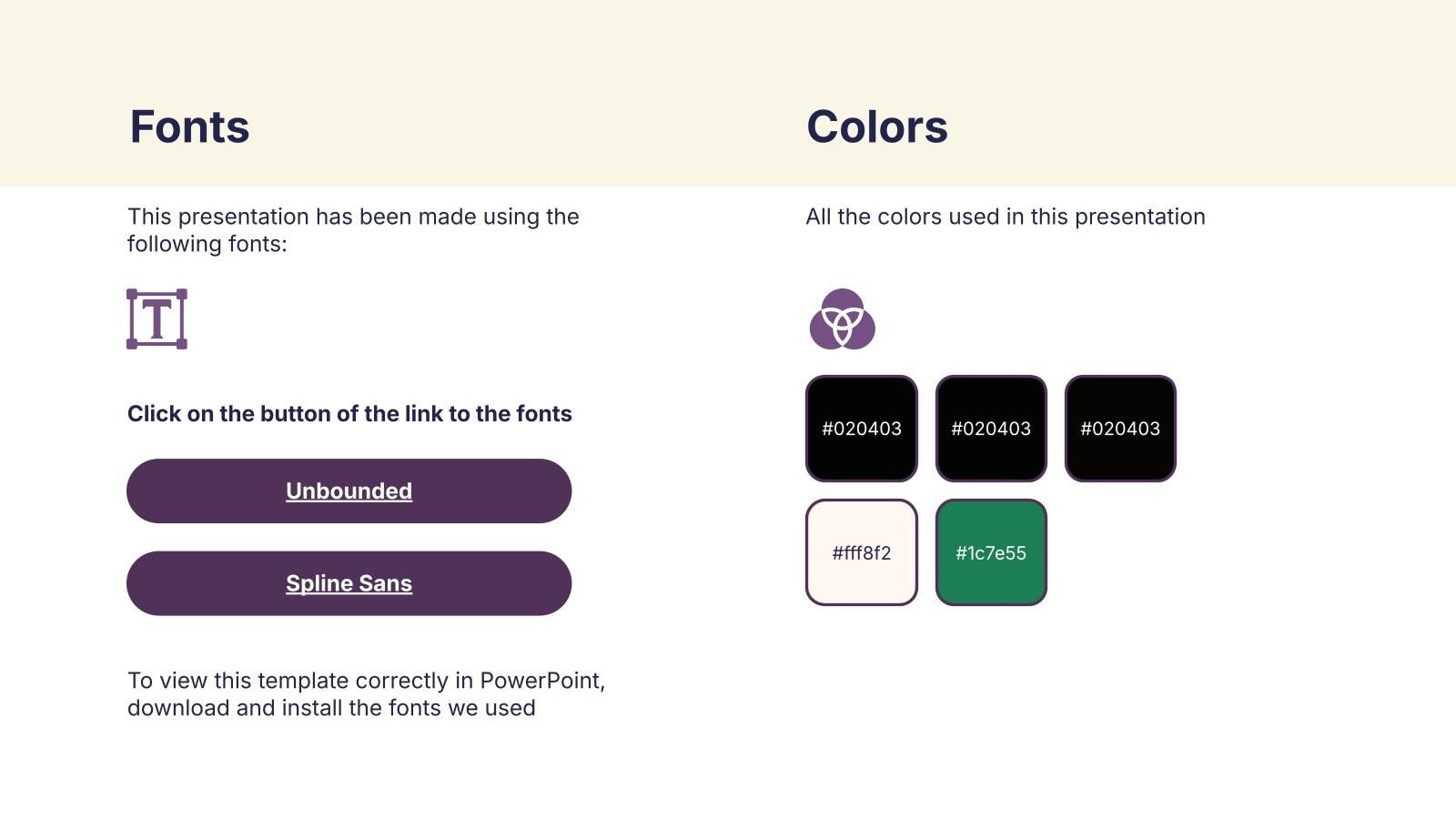The width and height of the screenshot is (1456, 819).
Task: Click the text box T icon
Action: 157,319
